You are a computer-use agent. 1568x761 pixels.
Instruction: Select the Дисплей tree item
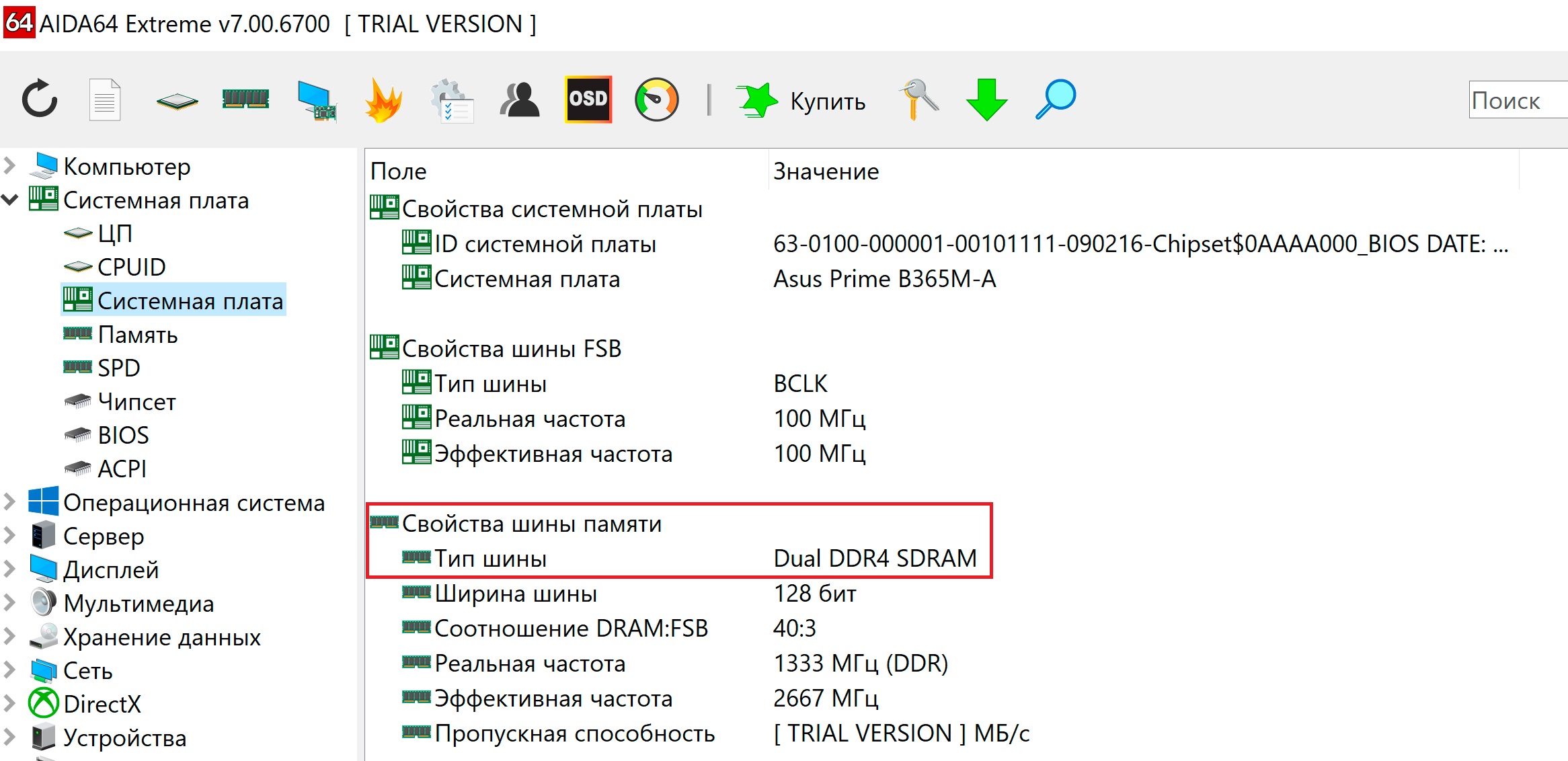[94, 569]
